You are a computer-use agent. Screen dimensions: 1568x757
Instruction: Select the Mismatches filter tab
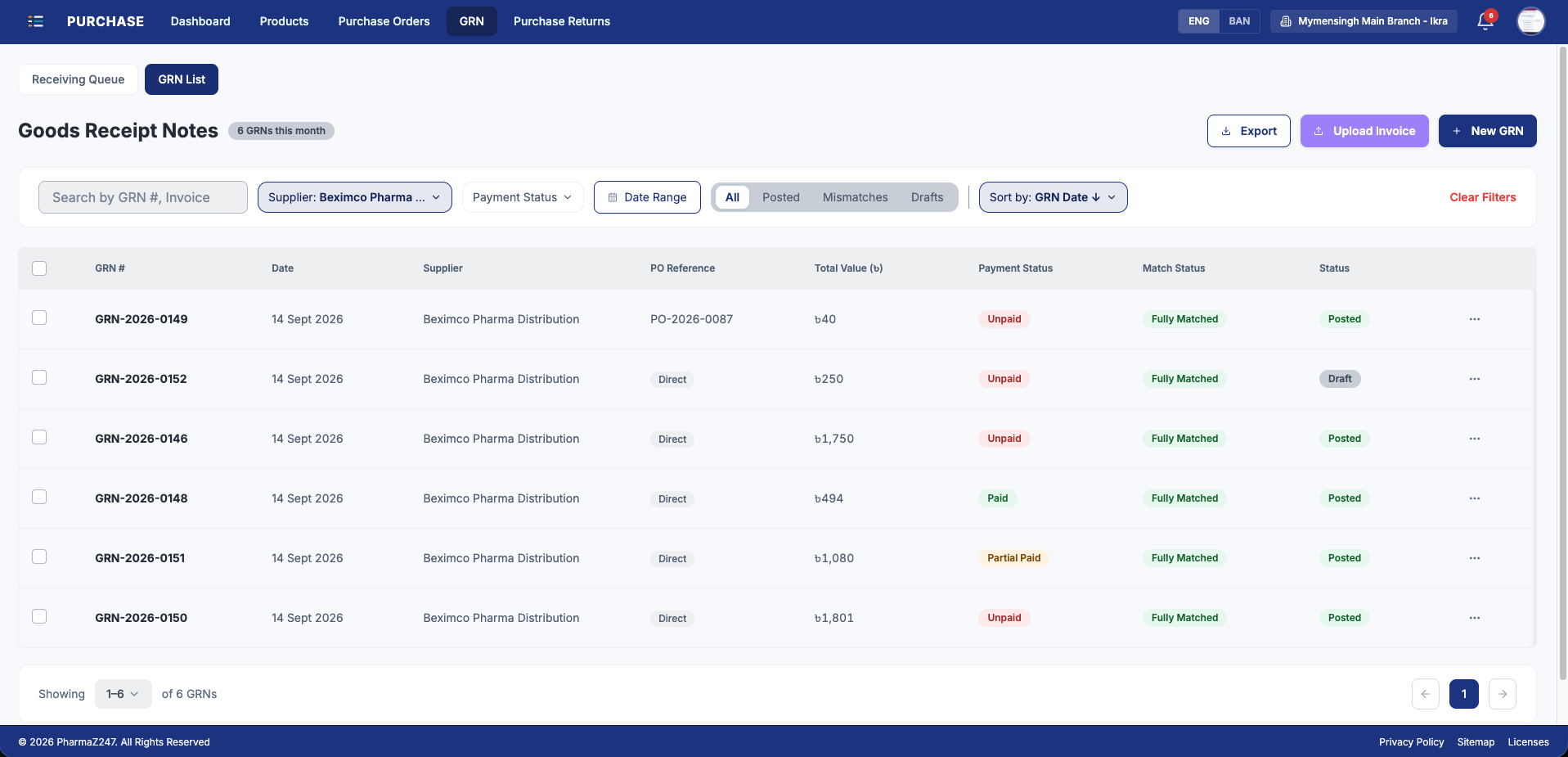(855, 197)
